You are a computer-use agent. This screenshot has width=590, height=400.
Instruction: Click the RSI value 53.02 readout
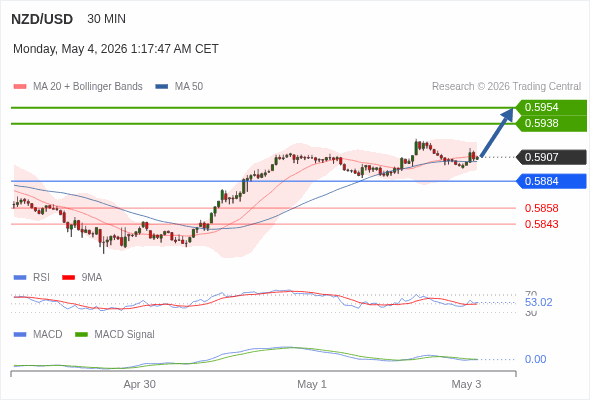coord(538,303)
